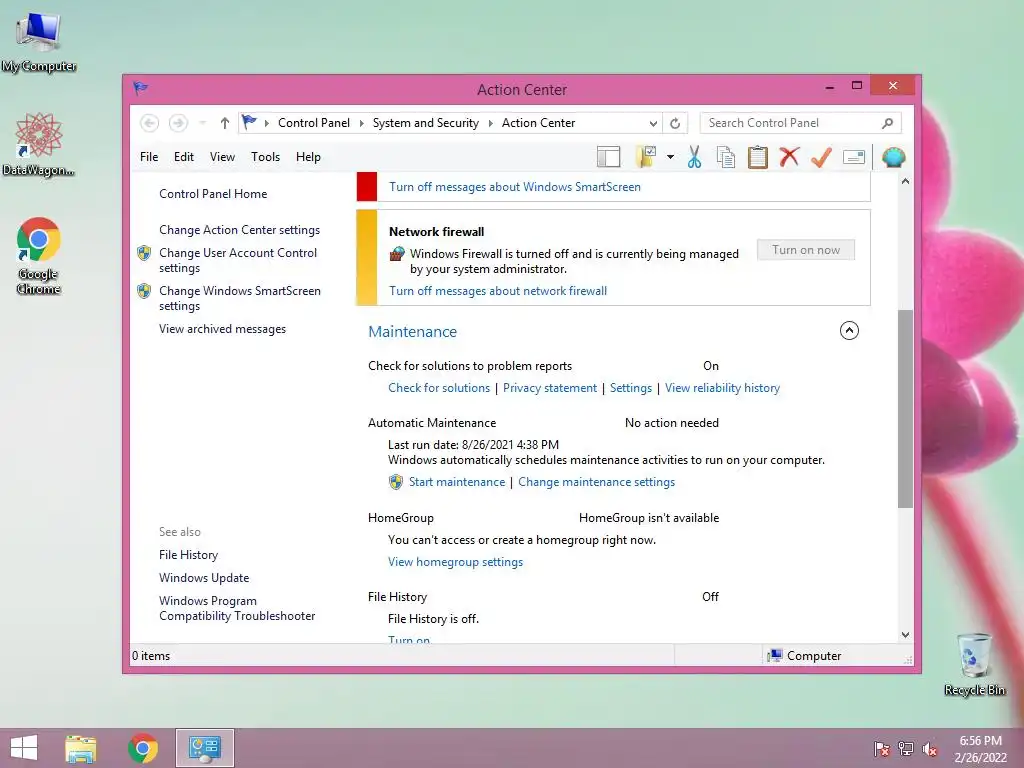Viewport: 1024px width, 768px height.
Task: Click the search magnifier icon
Action: coord(888,123)
